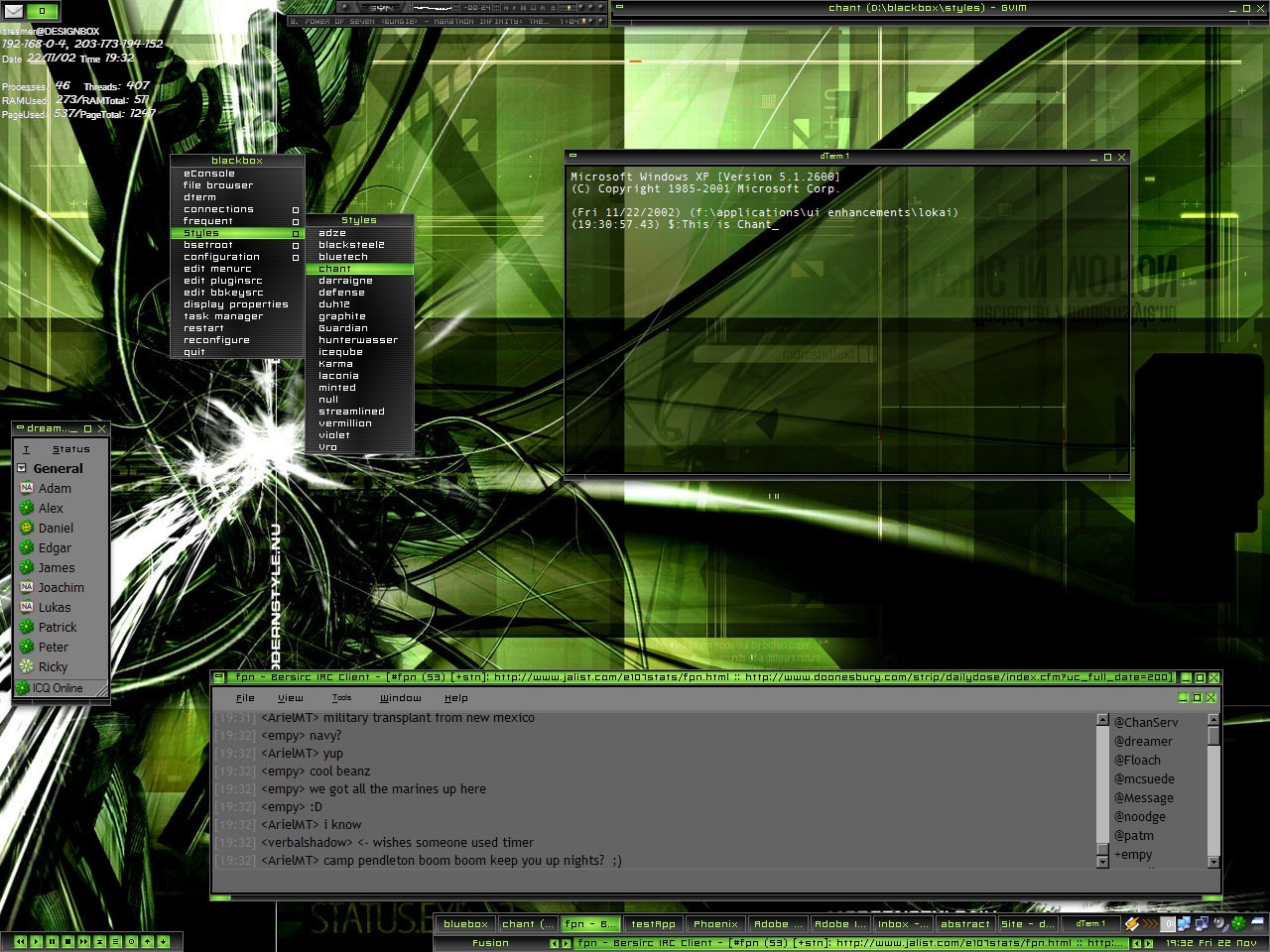Open the configuration submenu

click(237, 257)
